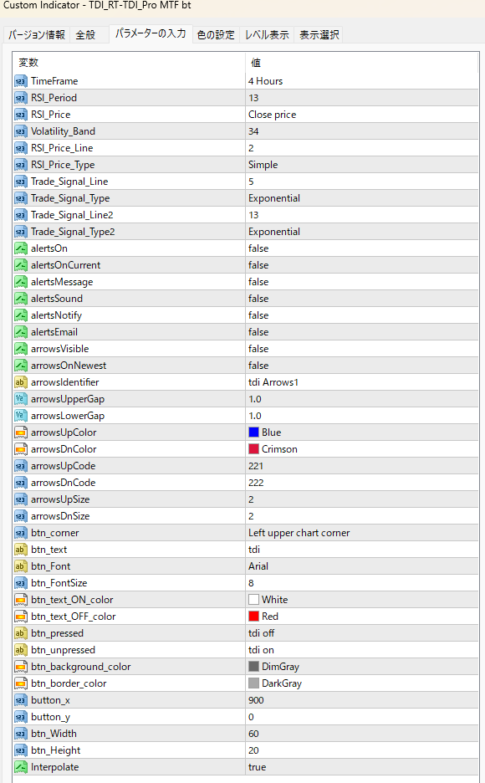Open the 表示選択 tab
The height and width of the screenshot is (783, 485).
[319, 34]
